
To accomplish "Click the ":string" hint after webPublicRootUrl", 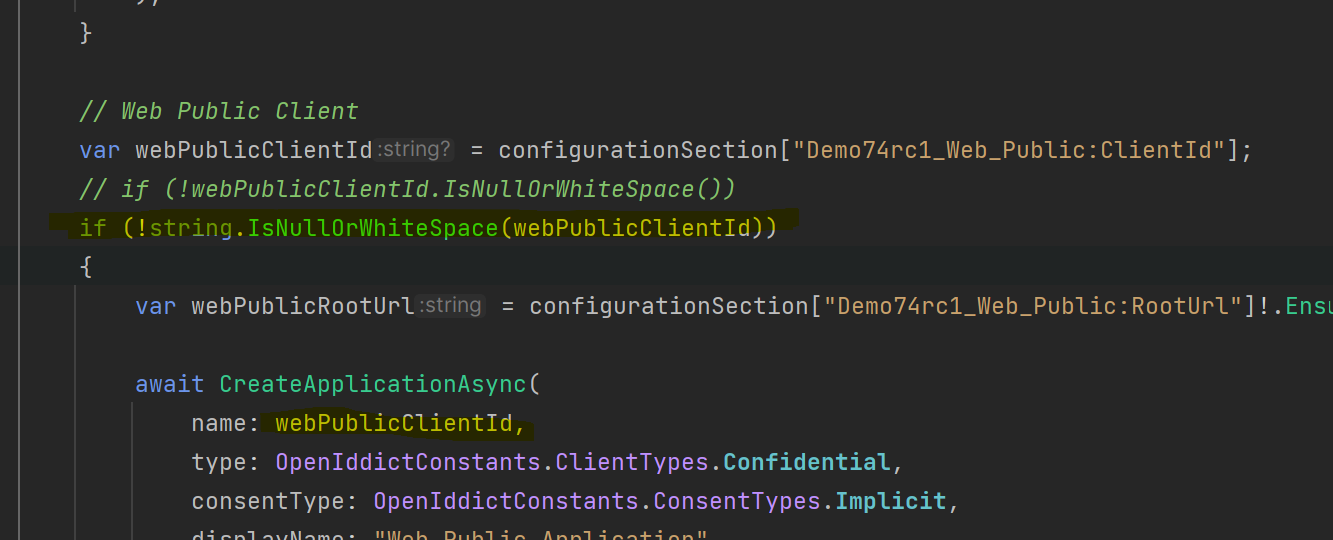I will click(451, 306).
